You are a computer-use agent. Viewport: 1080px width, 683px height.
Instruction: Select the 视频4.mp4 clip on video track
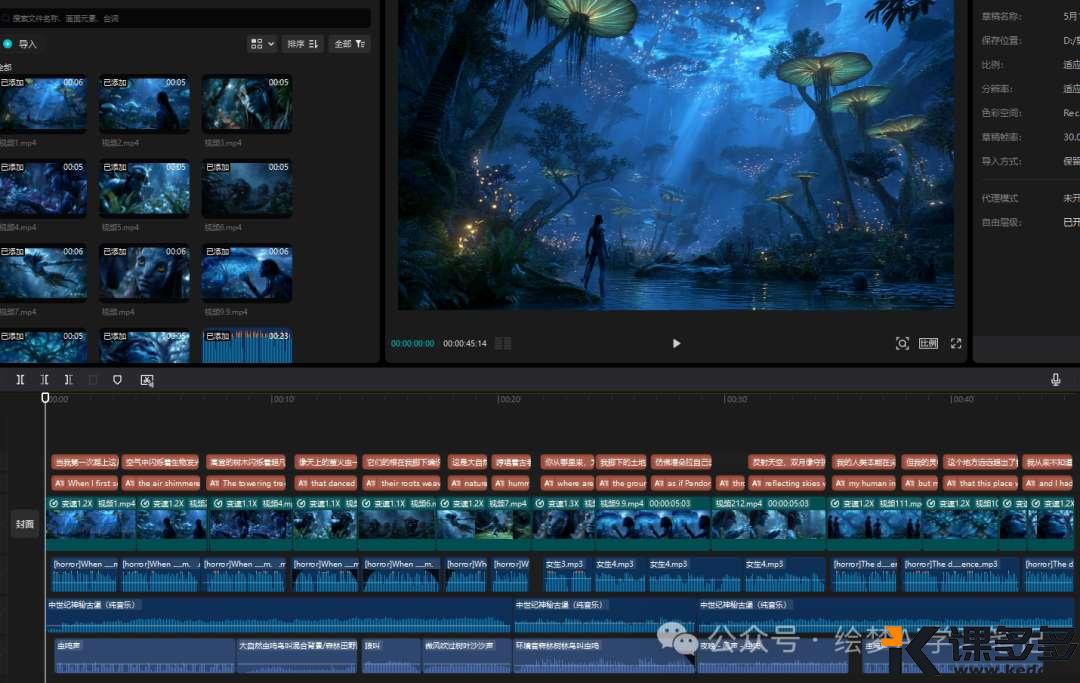click(x=249, y=523)
